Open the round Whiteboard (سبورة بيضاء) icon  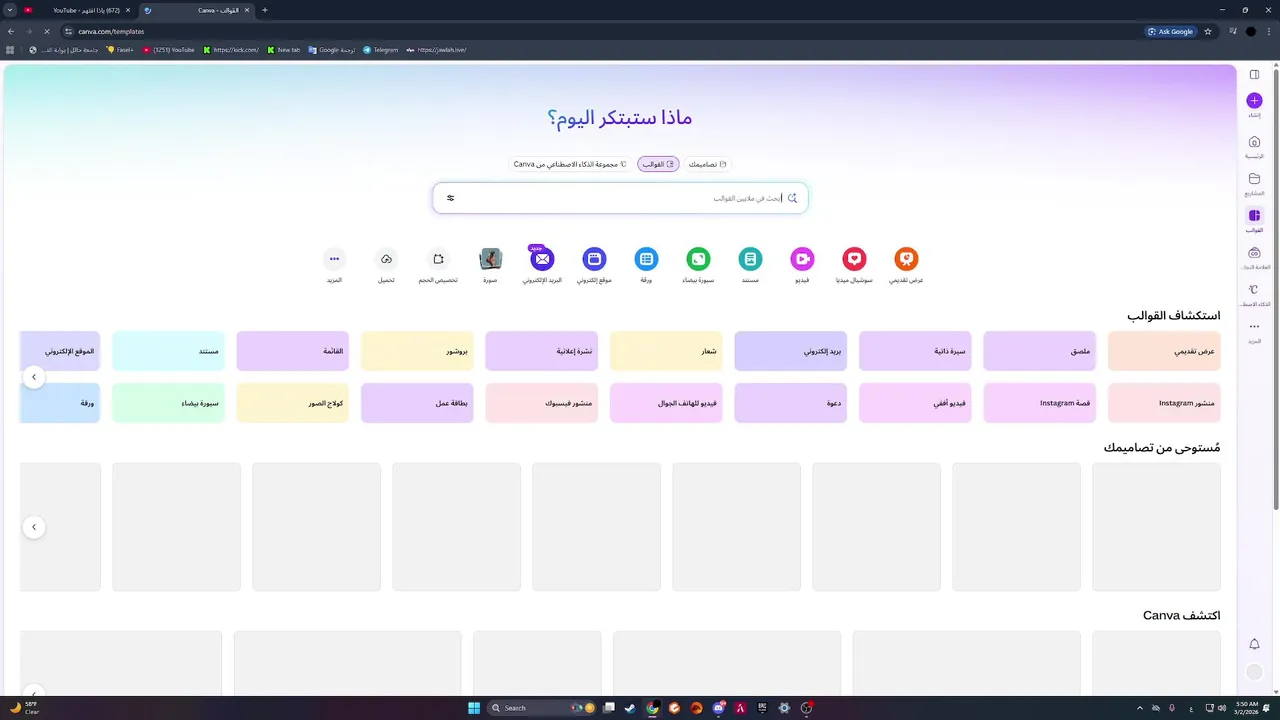coord(698,259)
